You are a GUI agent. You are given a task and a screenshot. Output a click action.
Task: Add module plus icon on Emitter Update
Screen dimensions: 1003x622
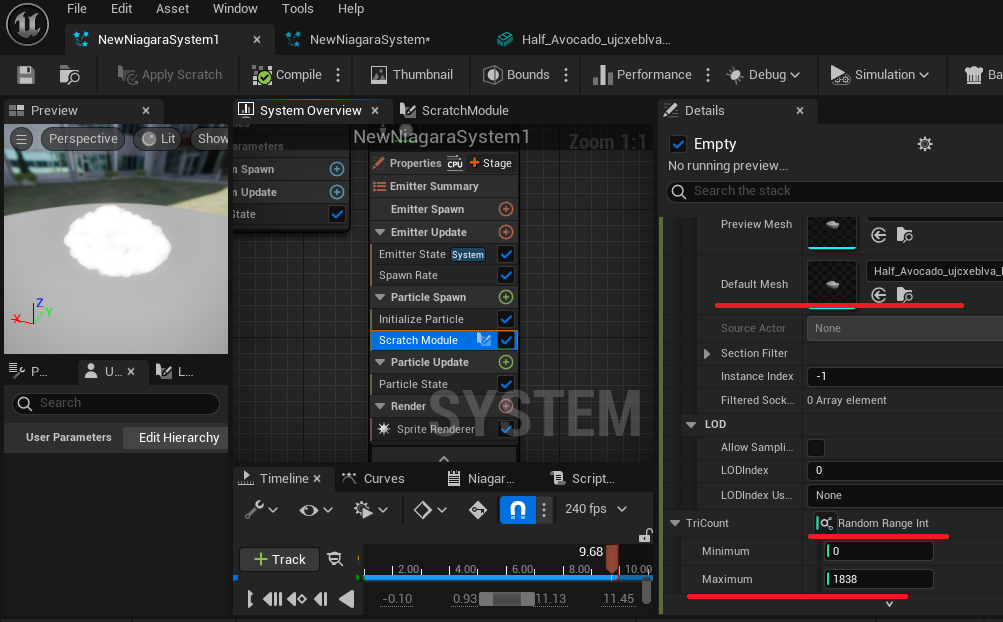click(506, 232)
